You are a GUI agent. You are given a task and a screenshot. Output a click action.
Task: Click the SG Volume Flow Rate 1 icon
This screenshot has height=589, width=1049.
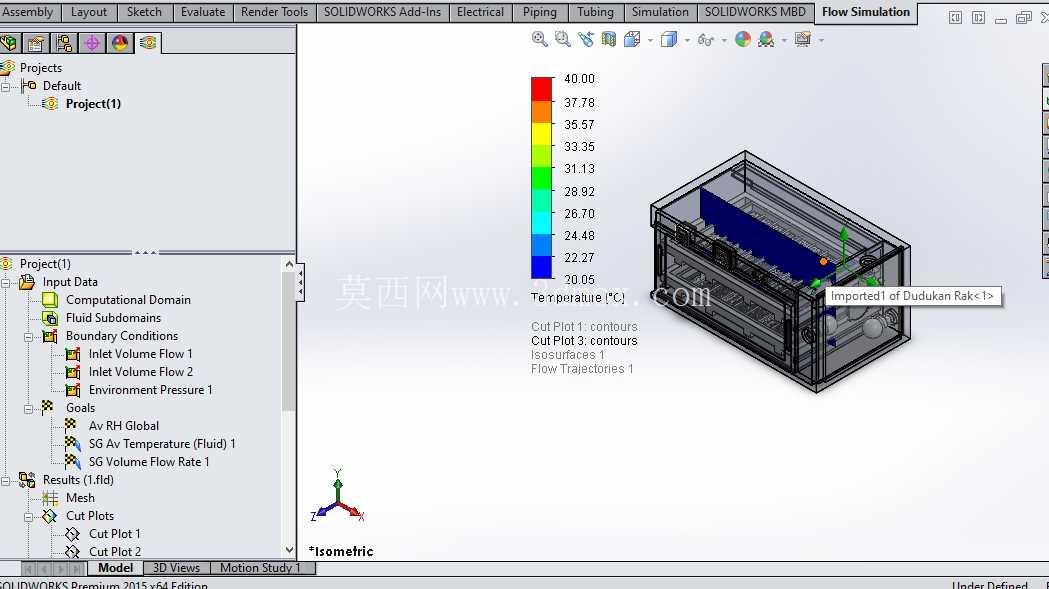point(73,462)
